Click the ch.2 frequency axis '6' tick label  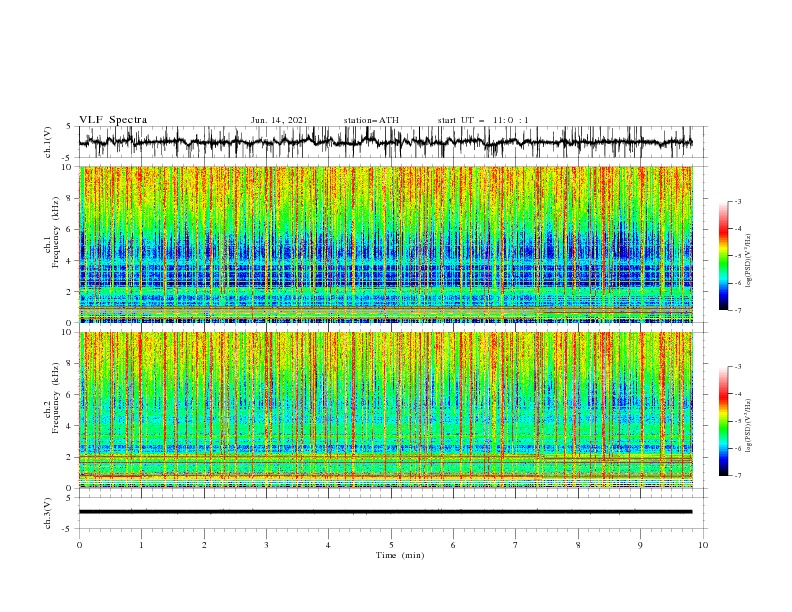[71, 395]
